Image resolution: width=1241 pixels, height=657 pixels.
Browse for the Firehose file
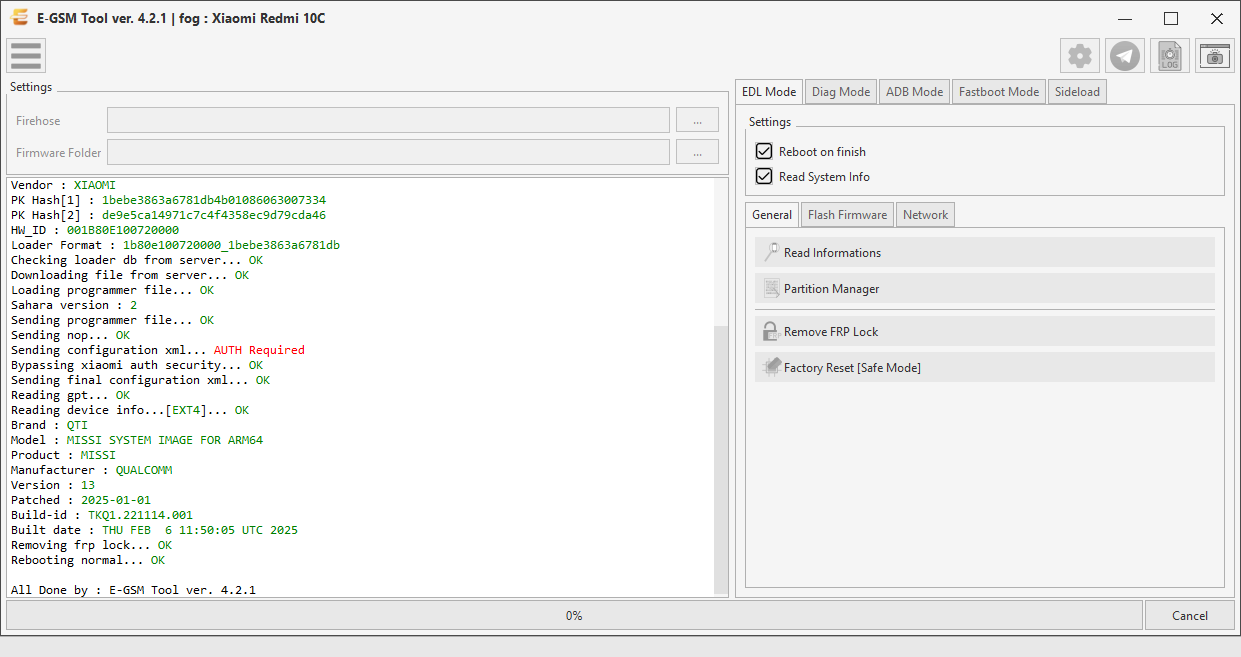(x=697, y=120)
